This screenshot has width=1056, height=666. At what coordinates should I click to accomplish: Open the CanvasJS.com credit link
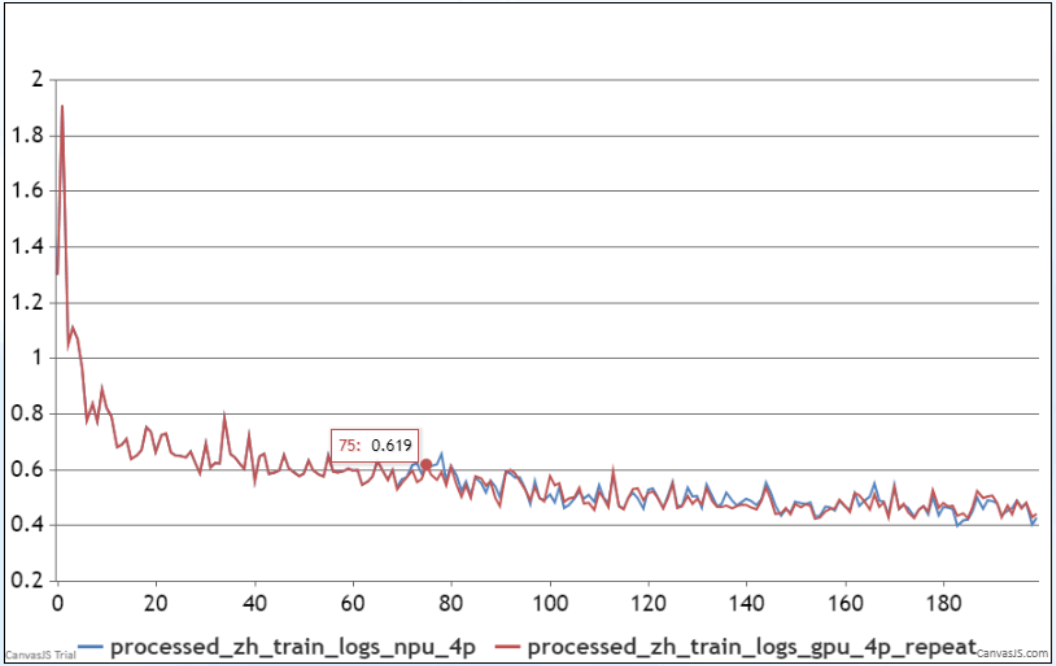click(1013, 653)
